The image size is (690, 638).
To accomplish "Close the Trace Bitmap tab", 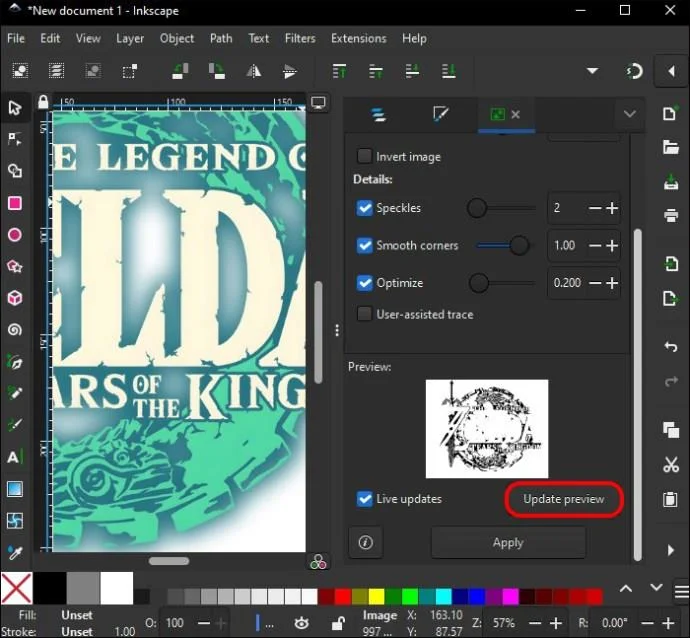I will pos(516,114).
